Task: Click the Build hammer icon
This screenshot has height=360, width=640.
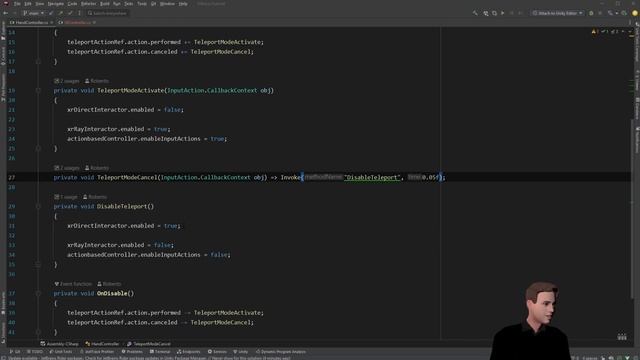Action: point(475,13)
